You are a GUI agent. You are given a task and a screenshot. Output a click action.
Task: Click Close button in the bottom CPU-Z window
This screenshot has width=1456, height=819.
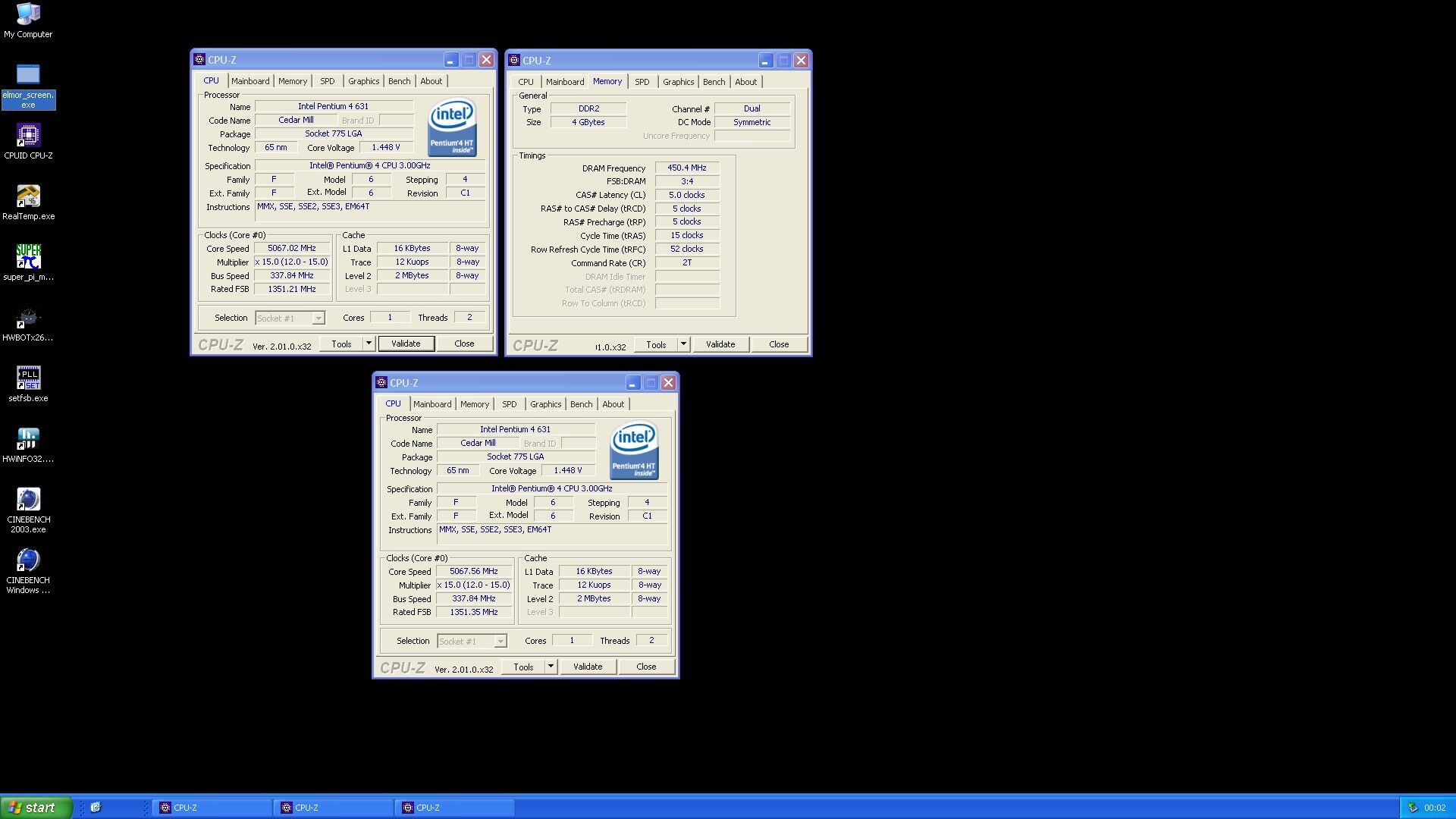click(x=646, y=667)
